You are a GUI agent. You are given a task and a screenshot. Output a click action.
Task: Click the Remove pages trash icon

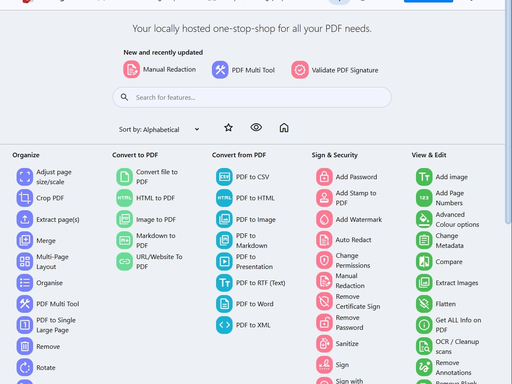[25, 346]
